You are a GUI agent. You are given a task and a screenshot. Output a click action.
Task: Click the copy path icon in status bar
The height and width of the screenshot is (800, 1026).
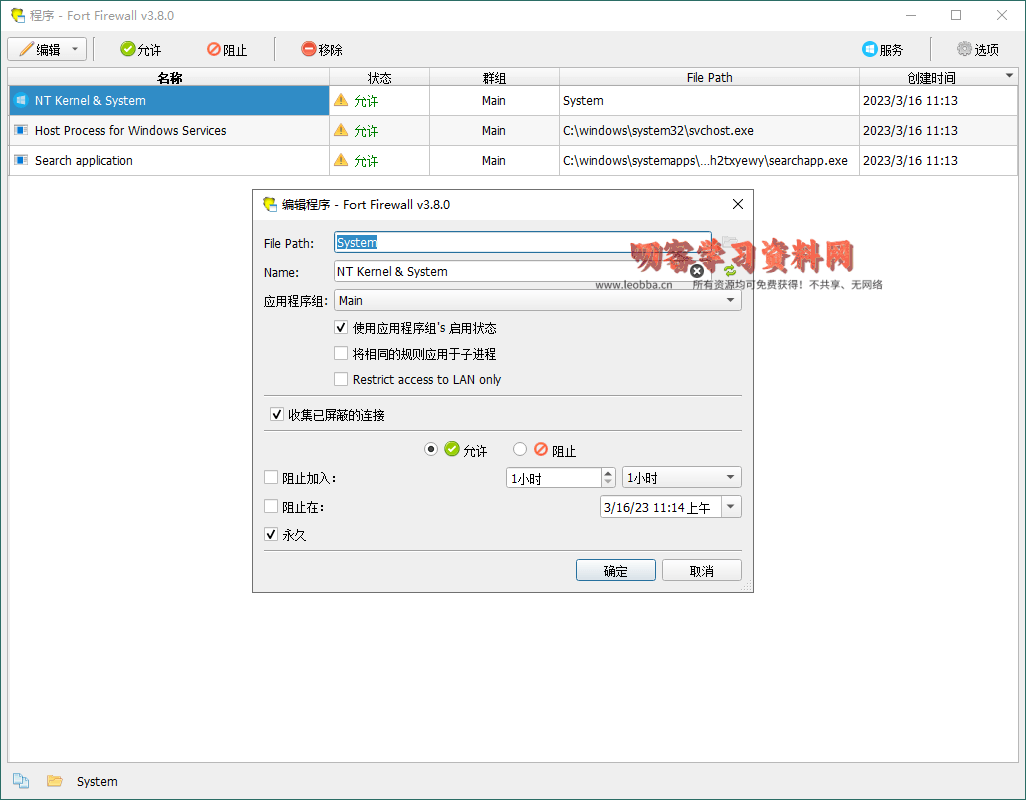pyautogui.click(x=21, y=781)
